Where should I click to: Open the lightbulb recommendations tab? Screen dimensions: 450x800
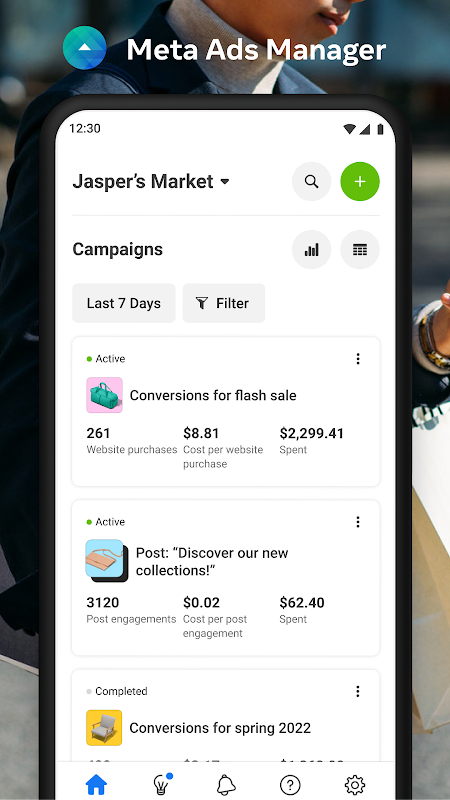pyautogui.click(x=162, y=783)
